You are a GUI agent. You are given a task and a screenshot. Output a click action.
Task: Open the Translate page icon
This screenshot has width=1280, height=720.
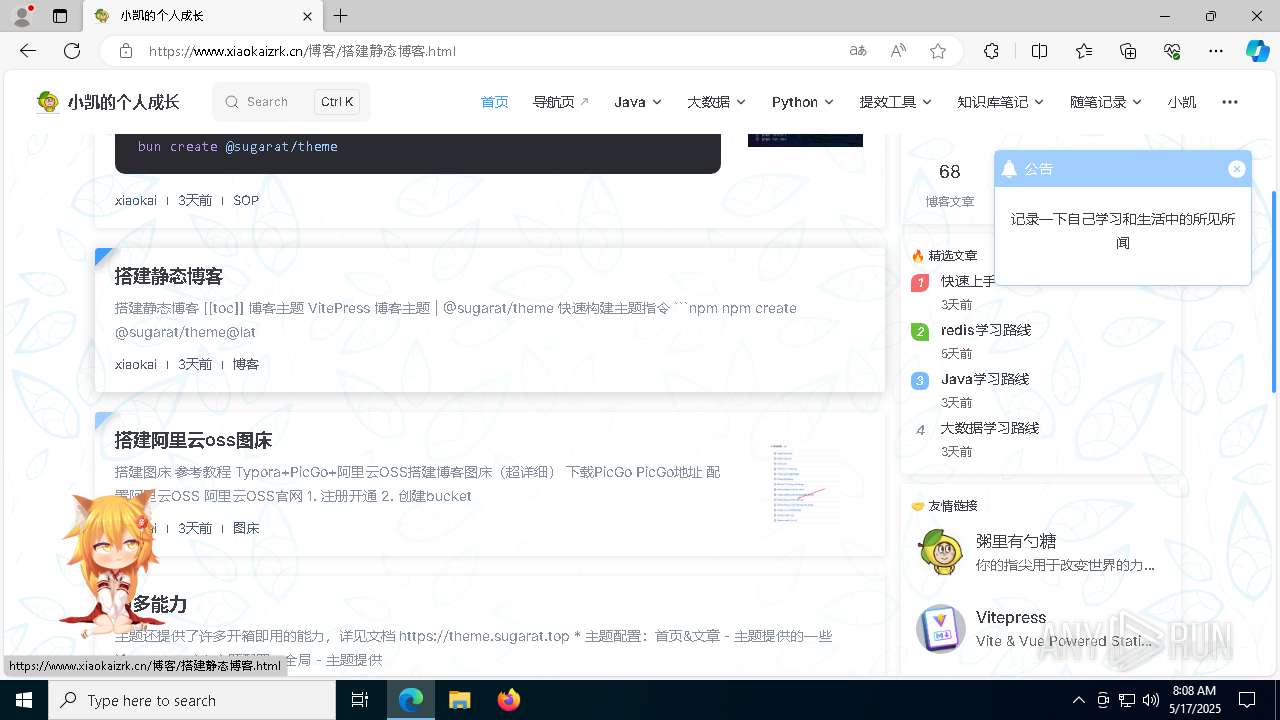(858, 51)
